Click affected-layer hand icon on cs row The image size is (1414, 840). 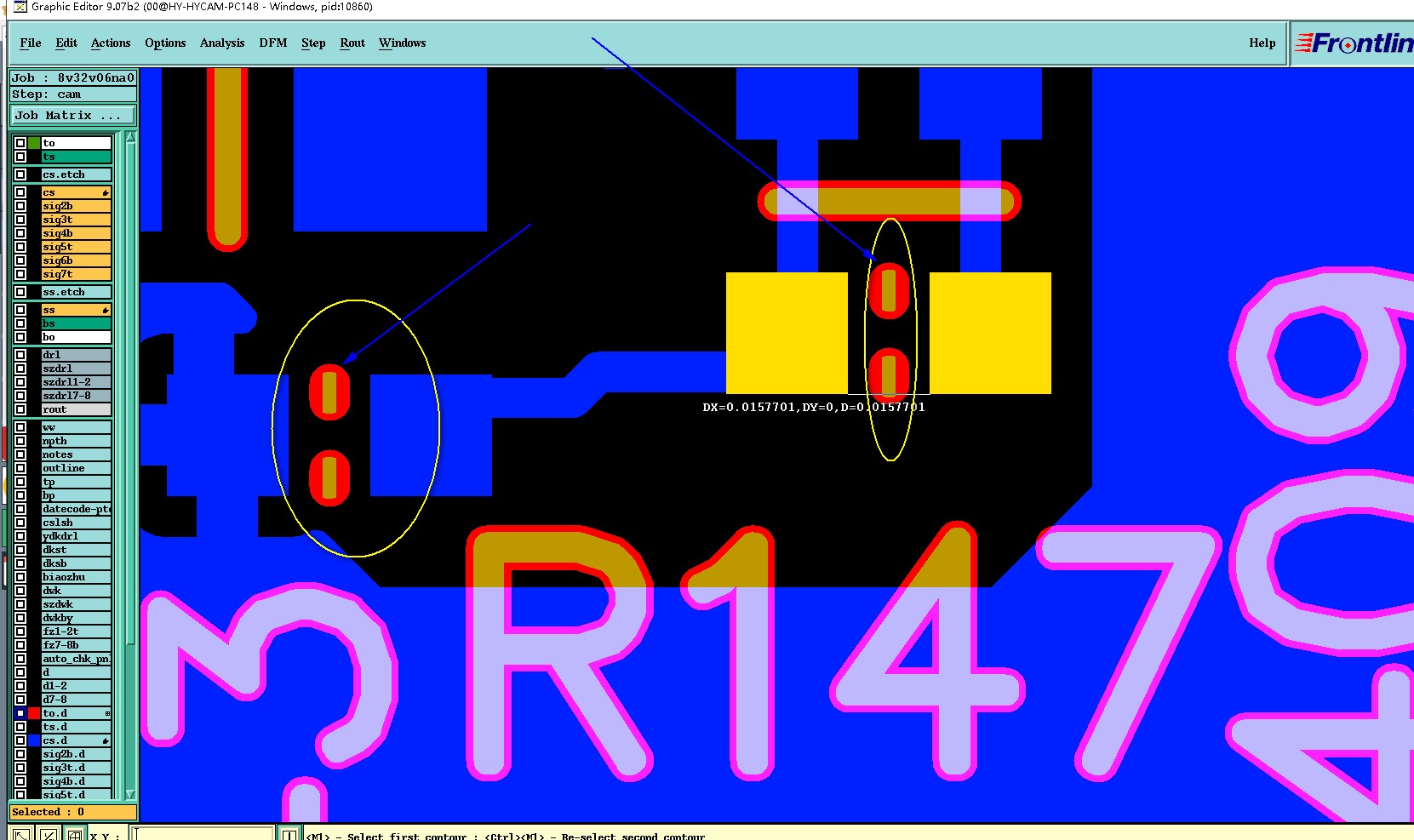(106, 192)
